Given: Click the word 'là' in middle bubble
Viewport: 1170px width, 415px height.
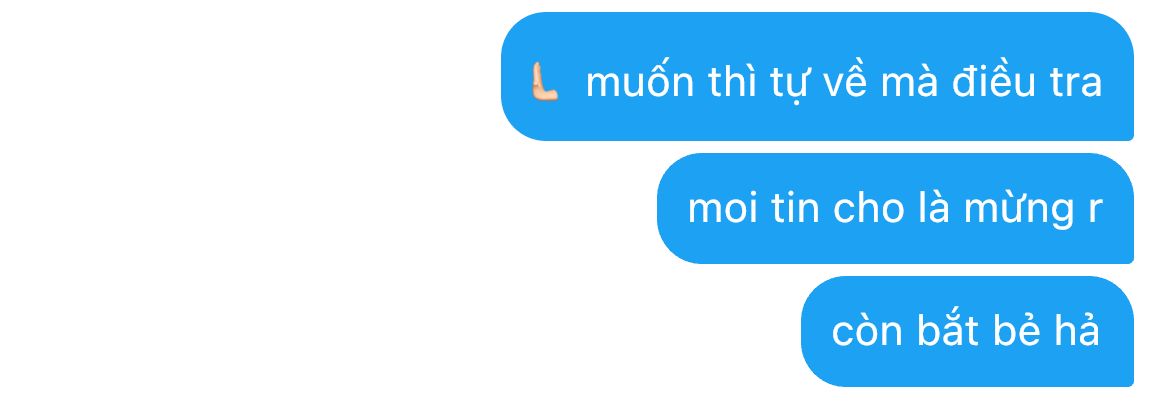Looking at the screenshot, I should click(930, 207).
